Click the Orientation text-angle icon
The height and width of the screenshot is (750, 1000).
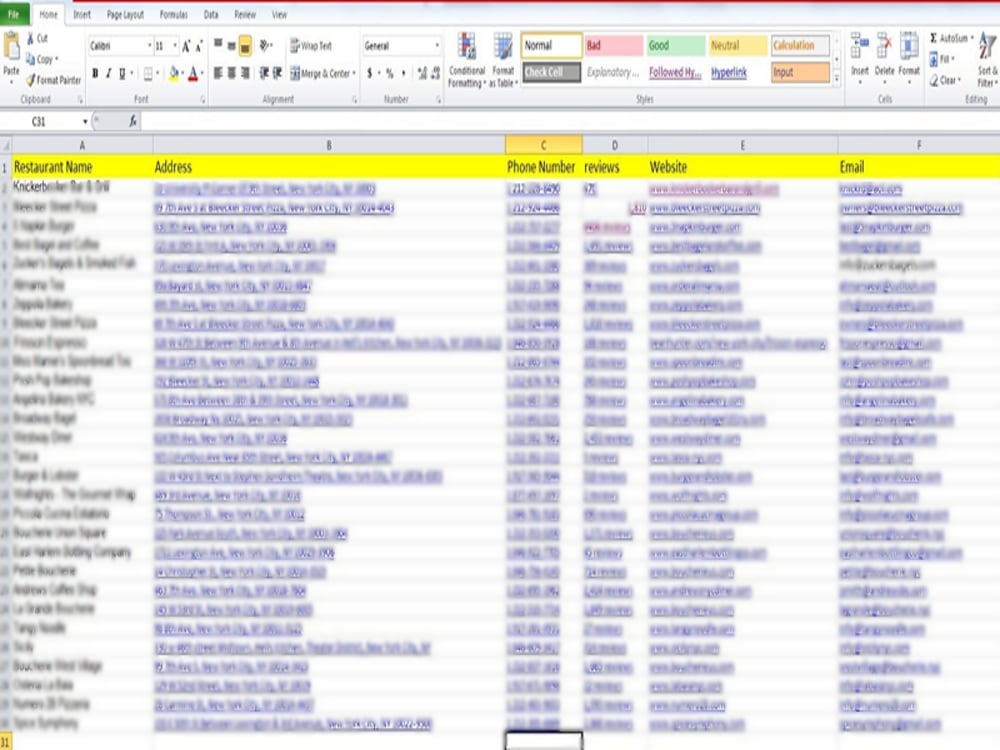[x=265, y=45]
